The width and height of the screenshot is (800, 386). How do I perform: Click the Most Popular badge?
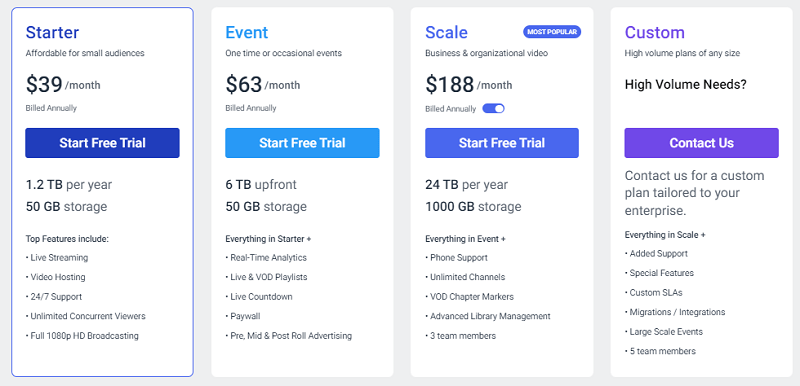[552, 32]
